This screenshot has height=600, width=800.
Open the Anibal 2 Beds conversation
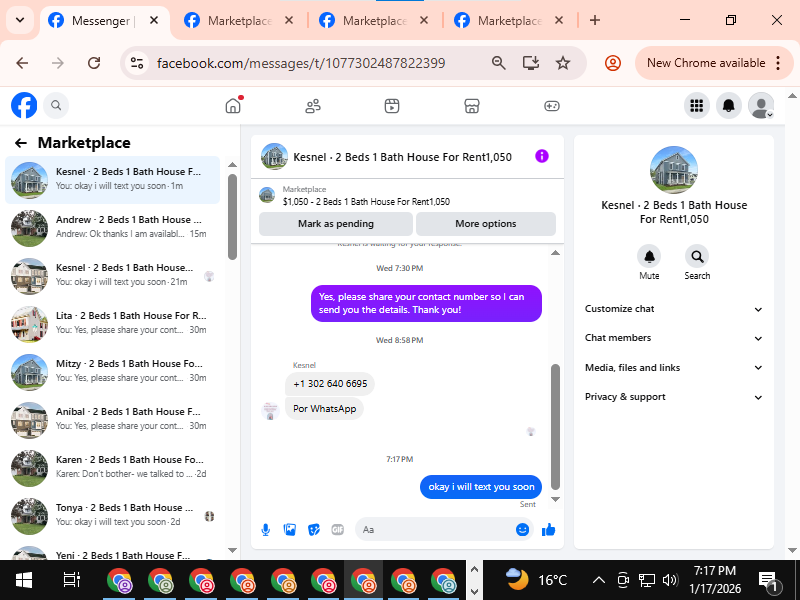[x=112, y=419]
